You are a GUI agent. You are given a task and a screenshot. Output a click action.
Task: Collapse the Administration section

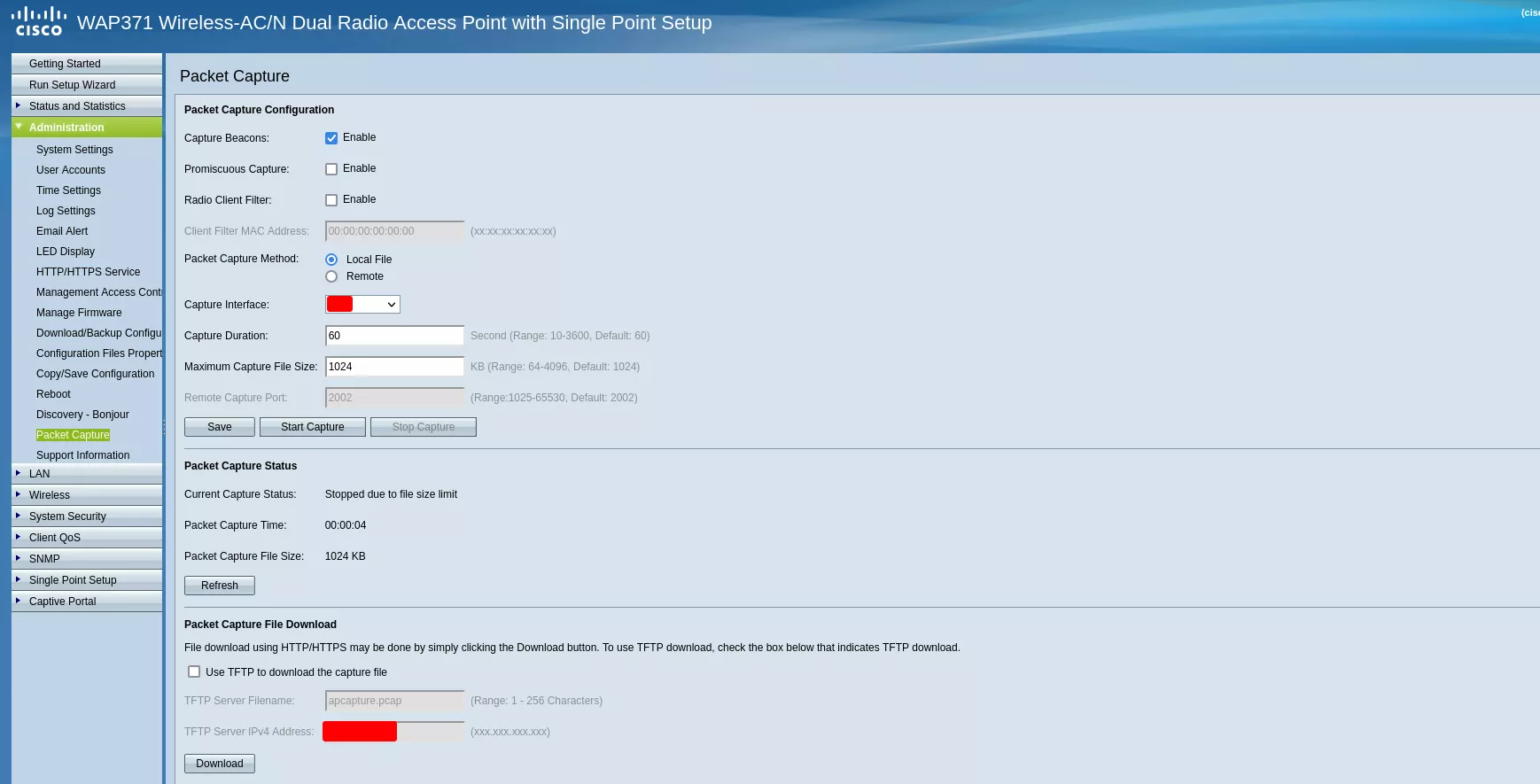[x=18, y=127]
